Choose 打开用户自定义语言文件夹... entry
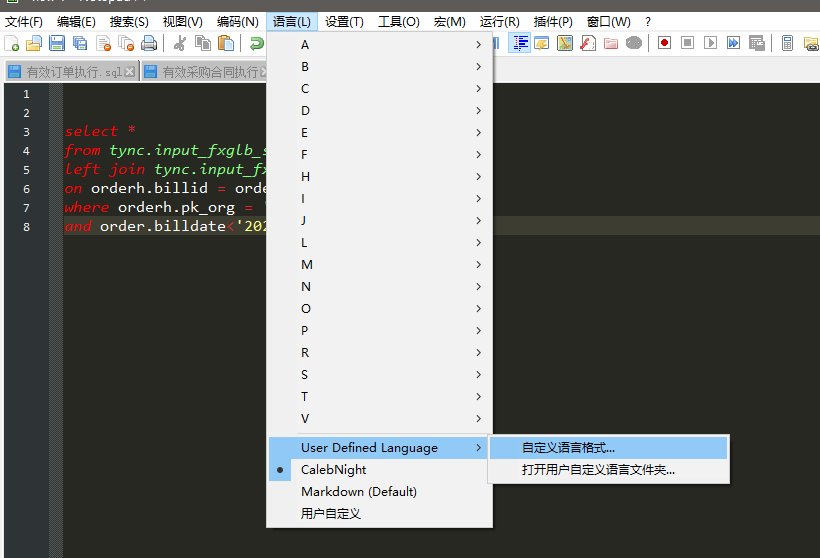Screen dimensions: 820x558 tap(609, 470)
